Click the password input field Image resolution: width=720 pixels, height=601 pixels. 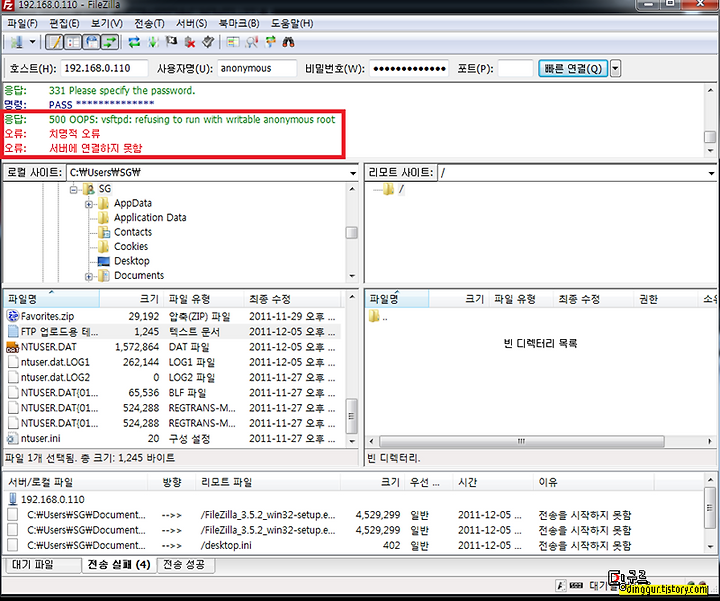tap(409, 68)
